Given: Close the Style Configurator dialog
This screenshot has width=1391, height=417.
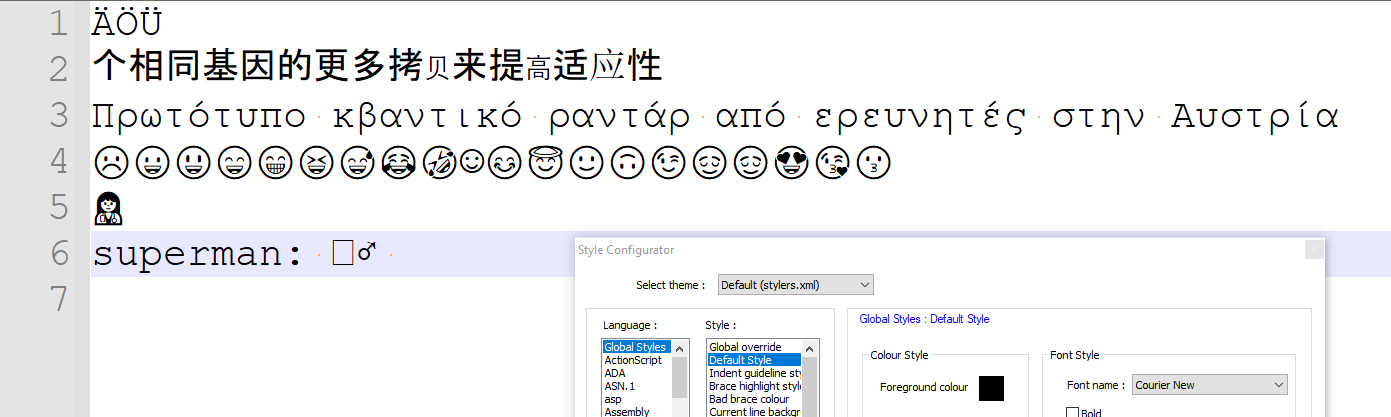Looking at the screenshot, I should pos(1314,250).
